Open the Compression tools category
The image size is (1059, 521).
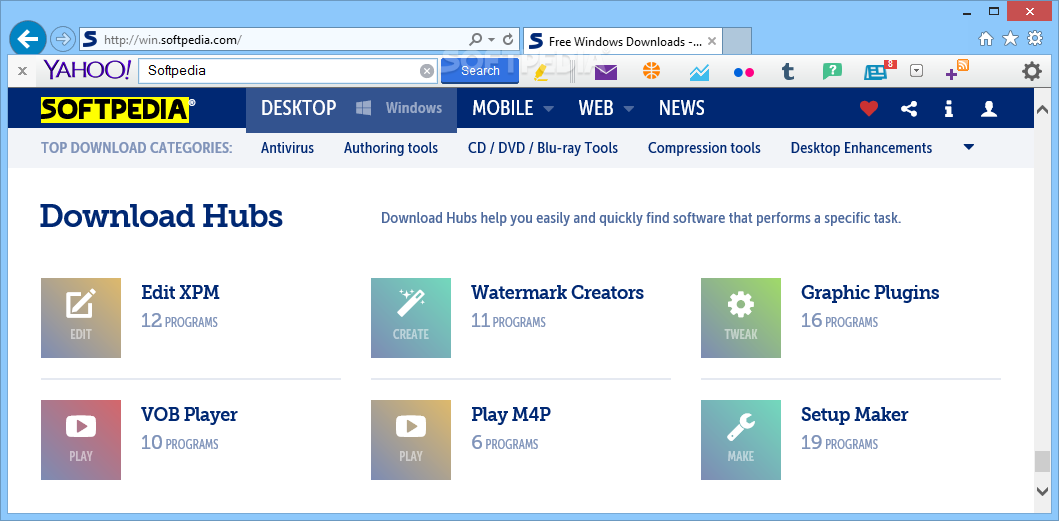(x=704, y=148)
